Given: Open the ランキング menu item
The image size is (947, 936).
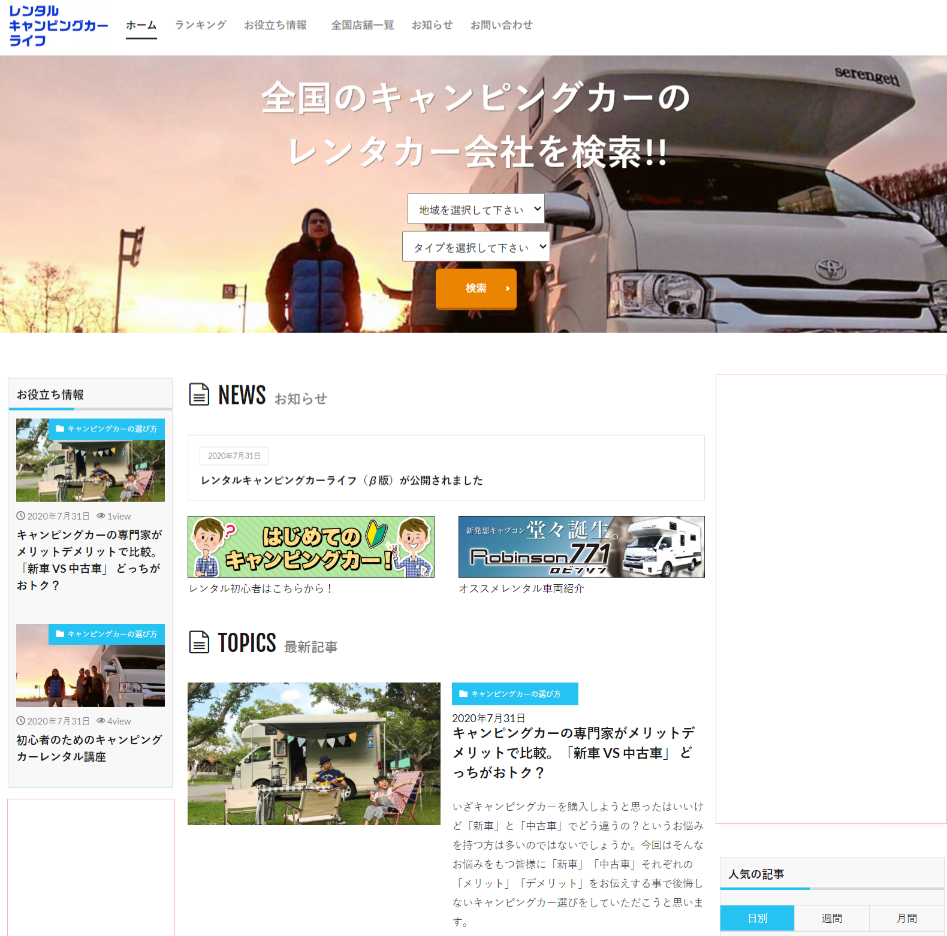Looking at the screenshot, I should click(200, 25).
